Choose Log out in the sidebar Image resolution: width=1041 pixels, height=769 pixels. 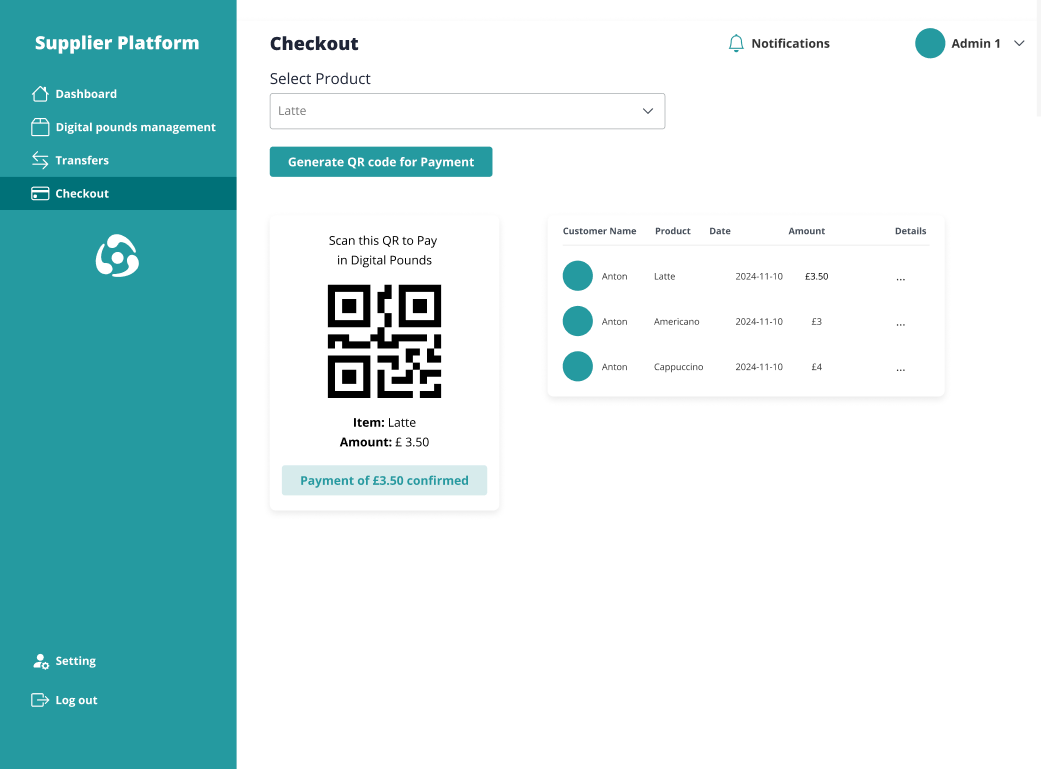64,700
